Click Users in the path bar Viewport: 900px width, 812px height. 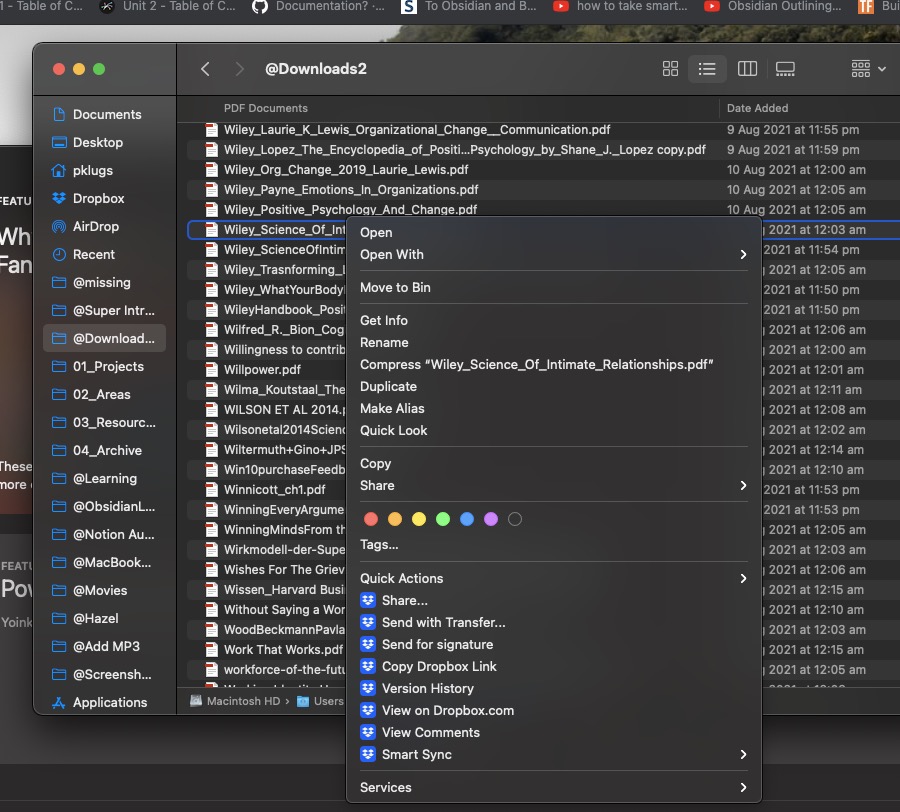[x=320, y=701]
